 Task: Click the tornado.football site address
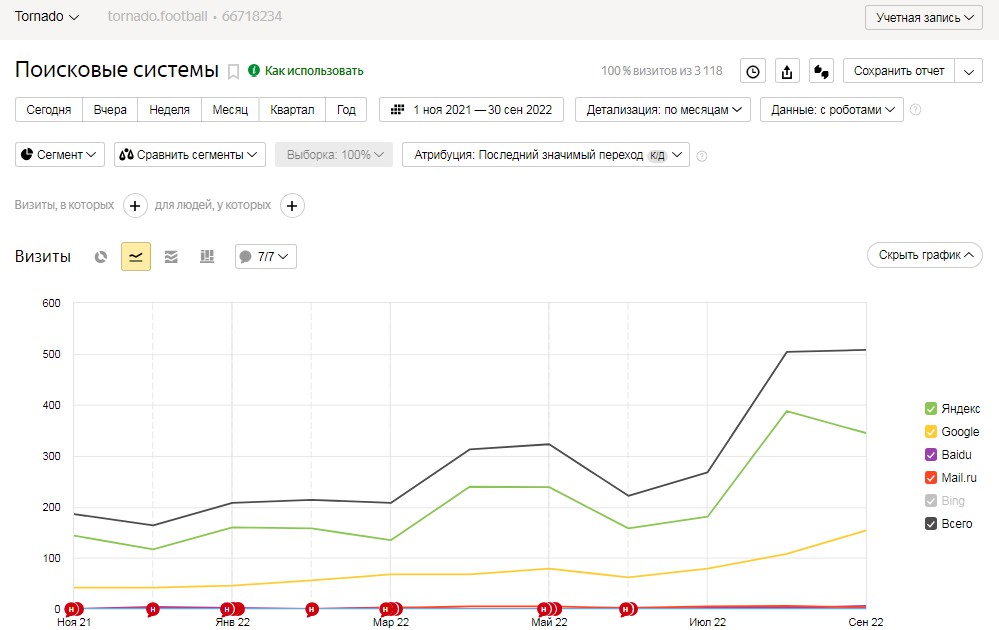pyautogui.click(x=157, y=17)
